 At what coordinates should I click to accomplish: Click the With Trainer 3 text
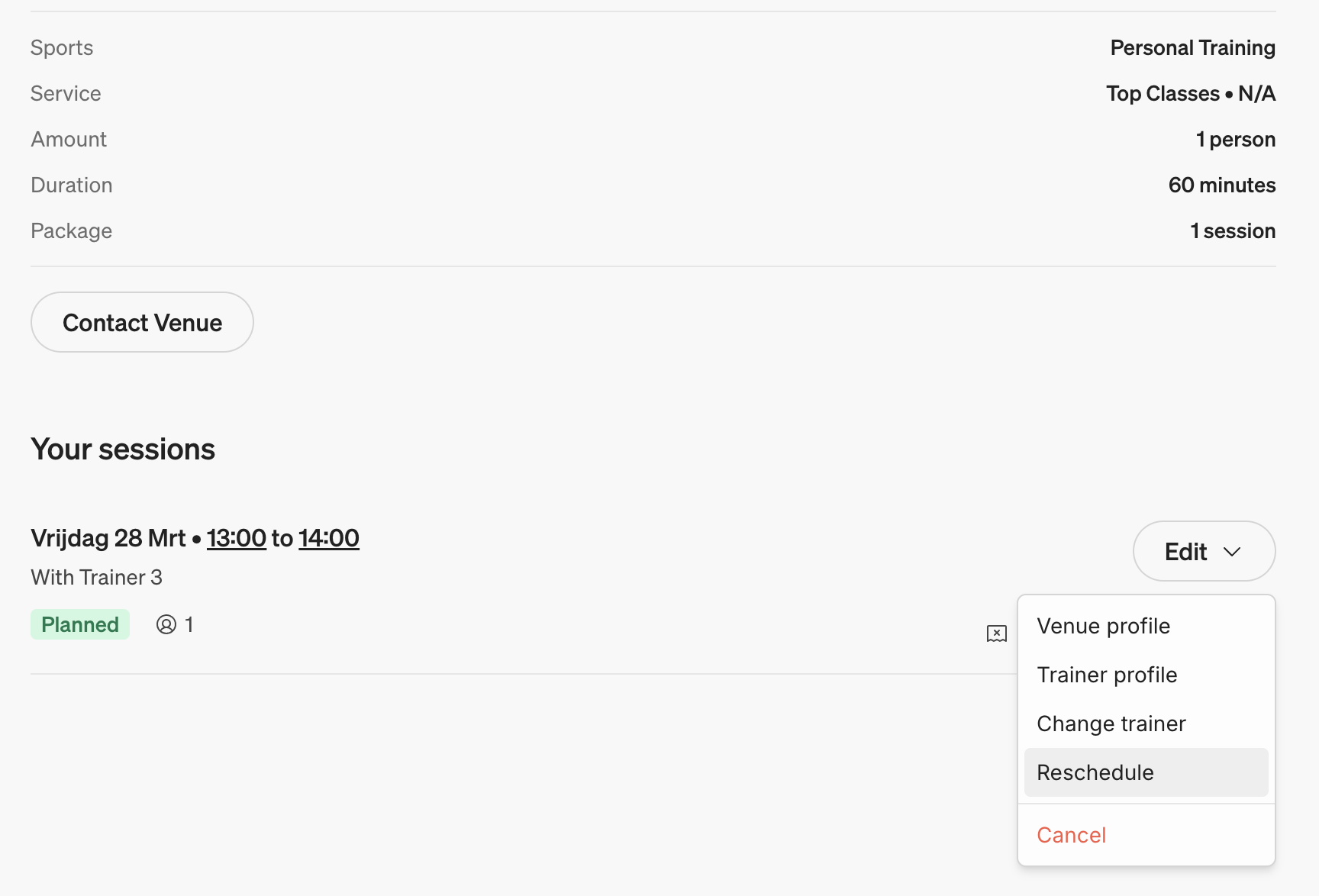[x=96, y=577]
